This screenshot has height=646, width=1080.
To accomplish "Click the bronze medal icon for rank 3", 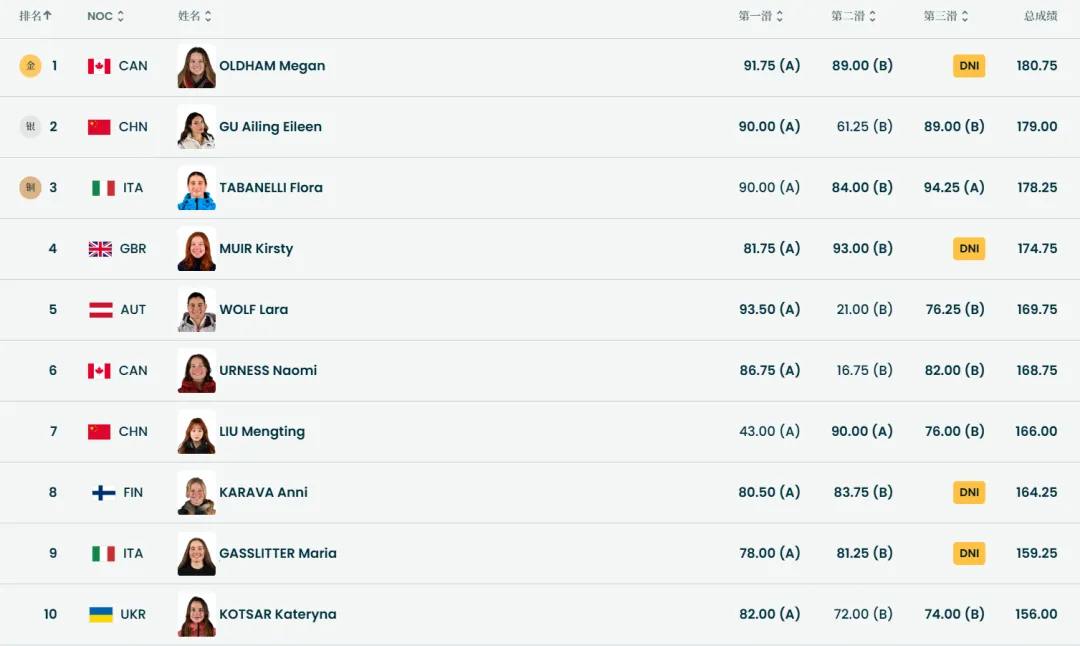I will [x=31, y=188].
